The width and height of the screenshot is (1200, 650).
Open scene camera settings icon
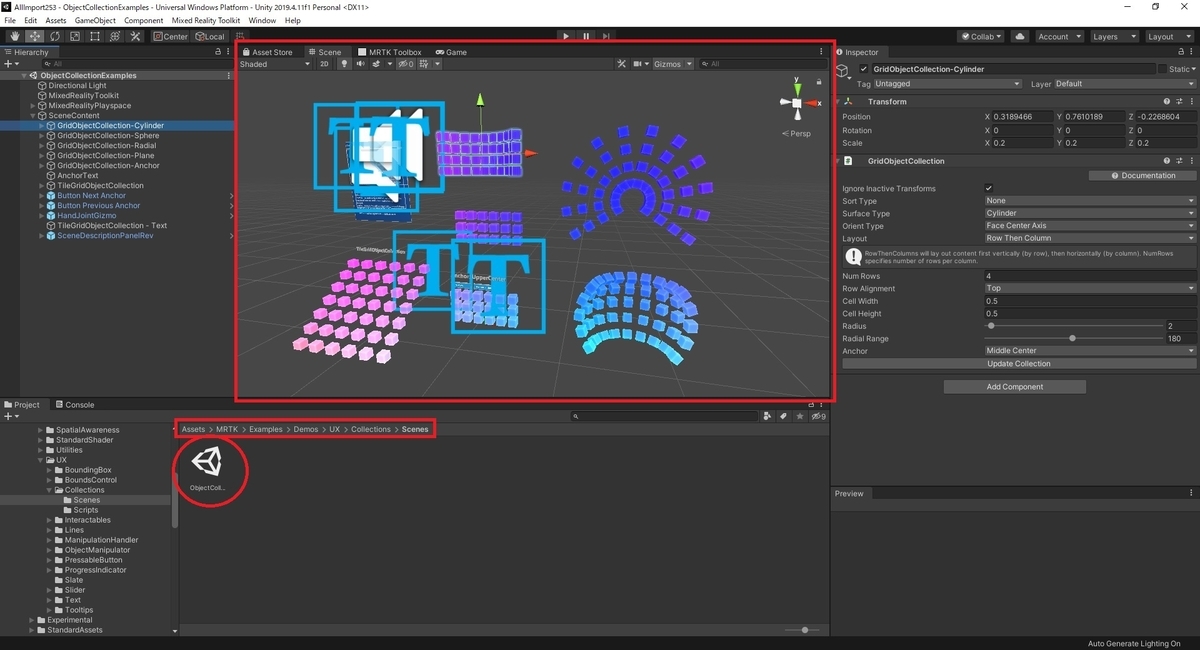[x=640, y=64]
